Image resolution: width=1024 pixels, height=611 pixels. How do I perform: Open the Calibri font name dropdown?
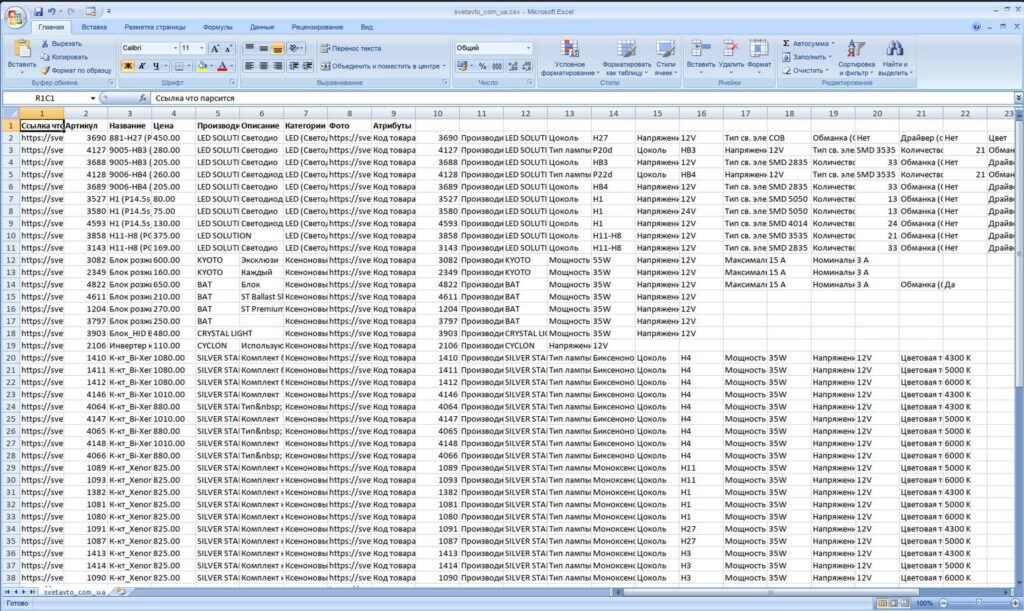click(x=175, y=48)
